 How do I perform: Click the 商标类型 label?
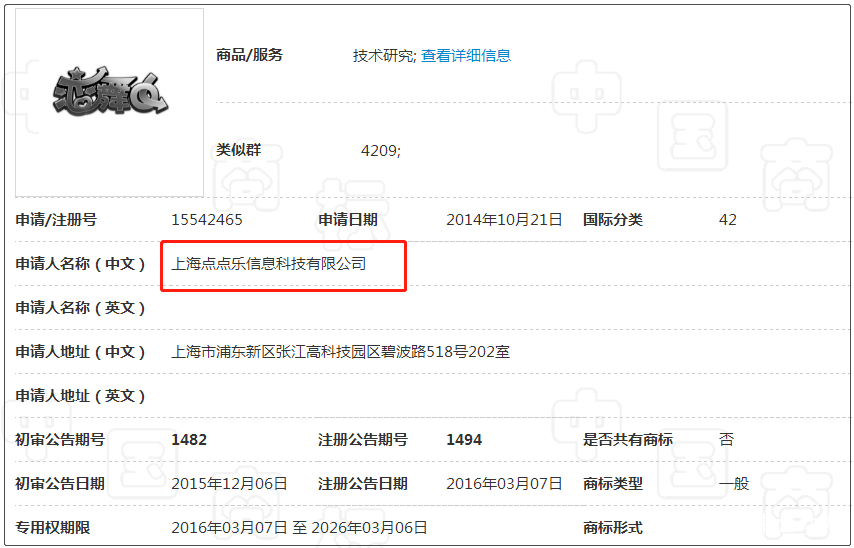pyautogui.click(x=613, y=484)
